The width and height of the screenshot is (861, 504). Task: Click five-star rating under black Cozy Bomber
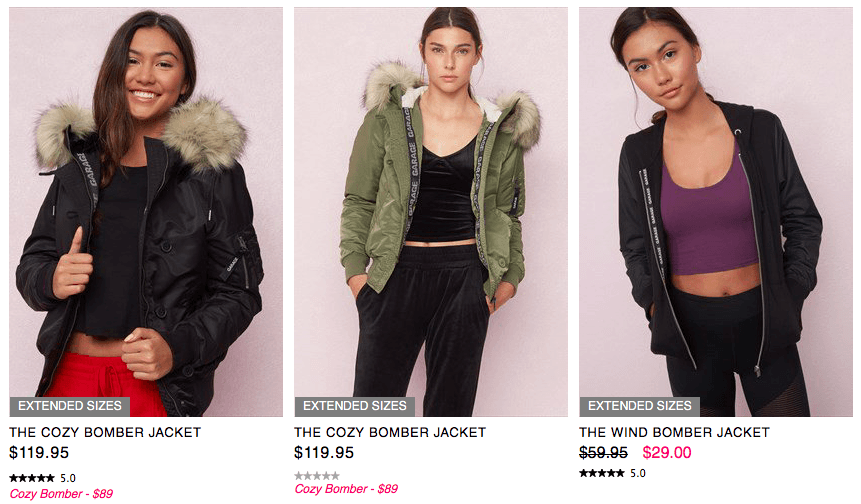coord(32,478)
